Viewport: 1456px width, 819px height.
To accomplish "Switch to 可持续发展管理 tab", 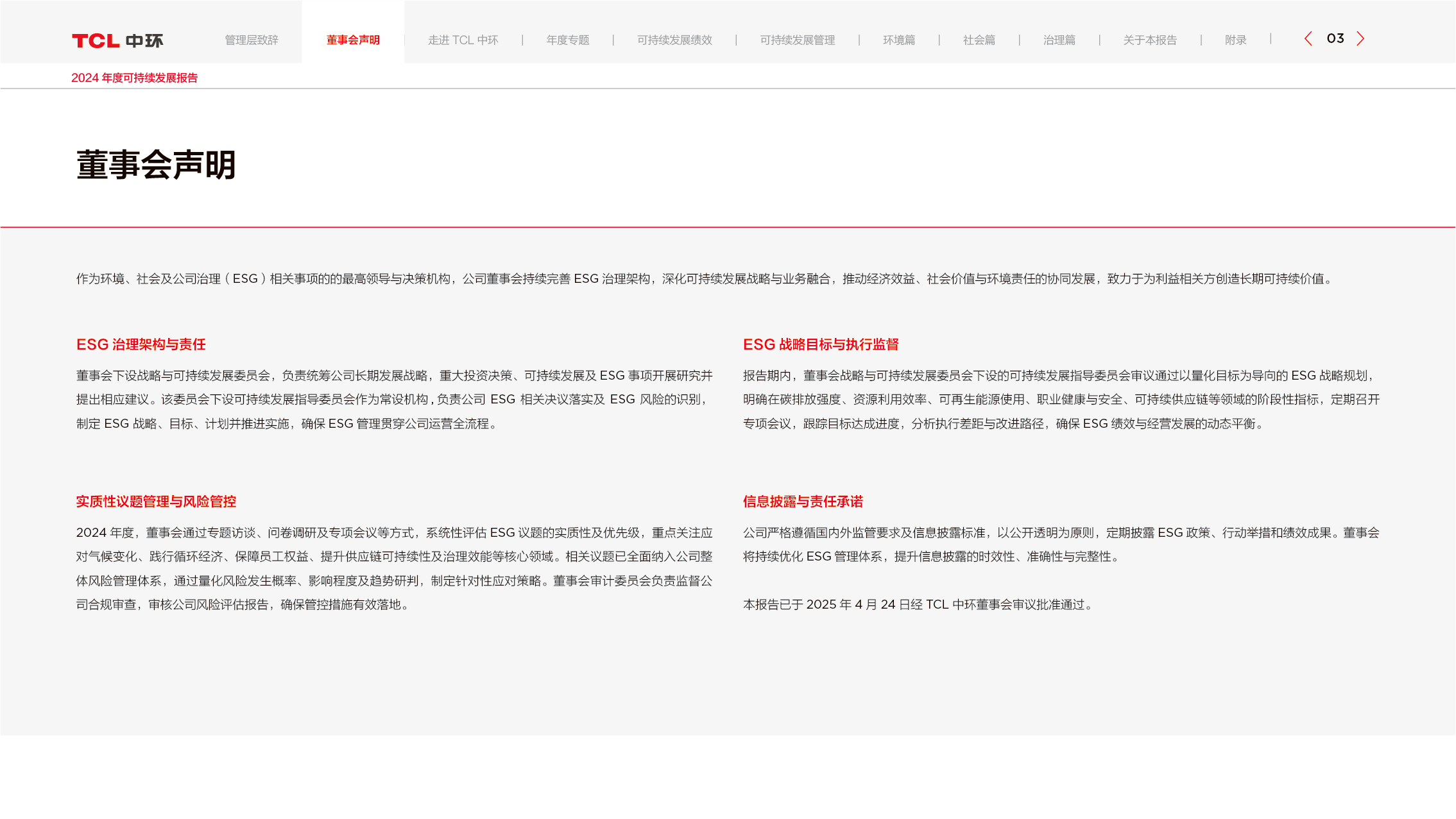I will click(797, 40).
